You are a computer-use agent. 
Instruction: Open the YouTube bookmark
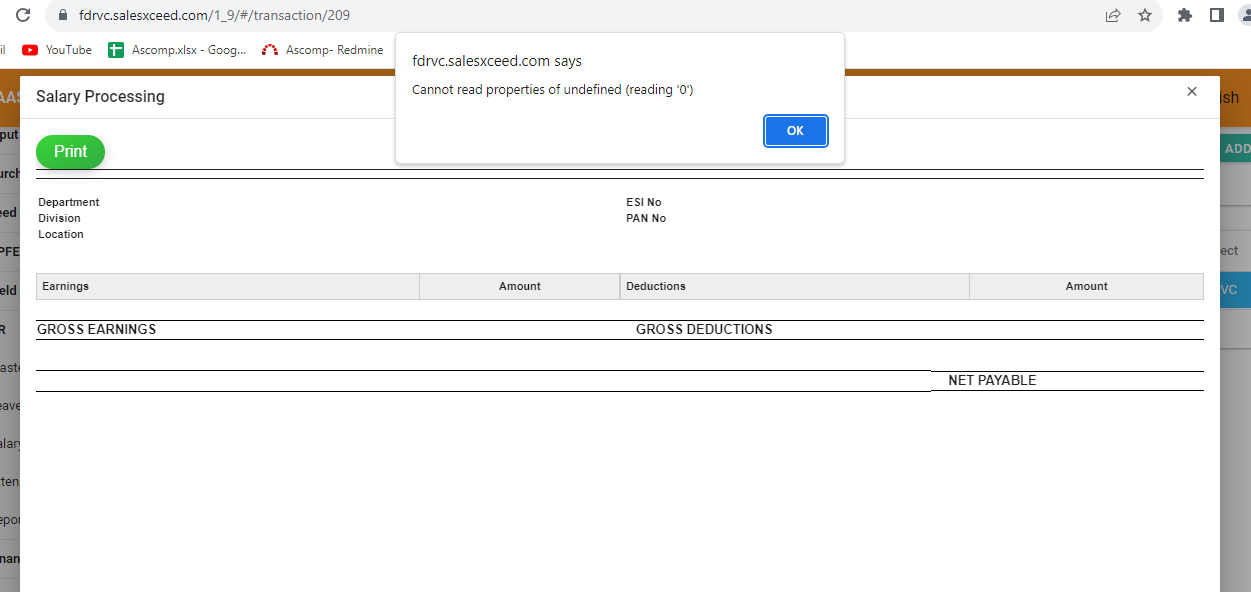57,50
